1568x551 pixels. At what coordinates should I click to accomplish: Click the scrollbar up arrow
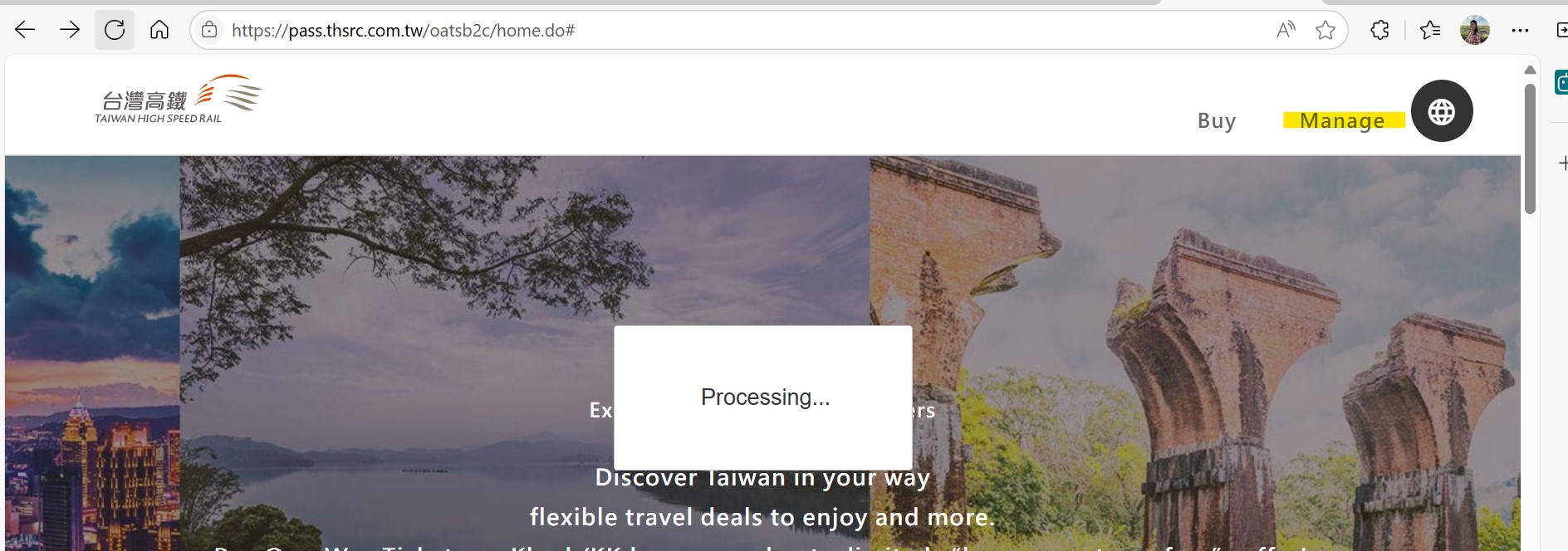tap(1530, 70)
